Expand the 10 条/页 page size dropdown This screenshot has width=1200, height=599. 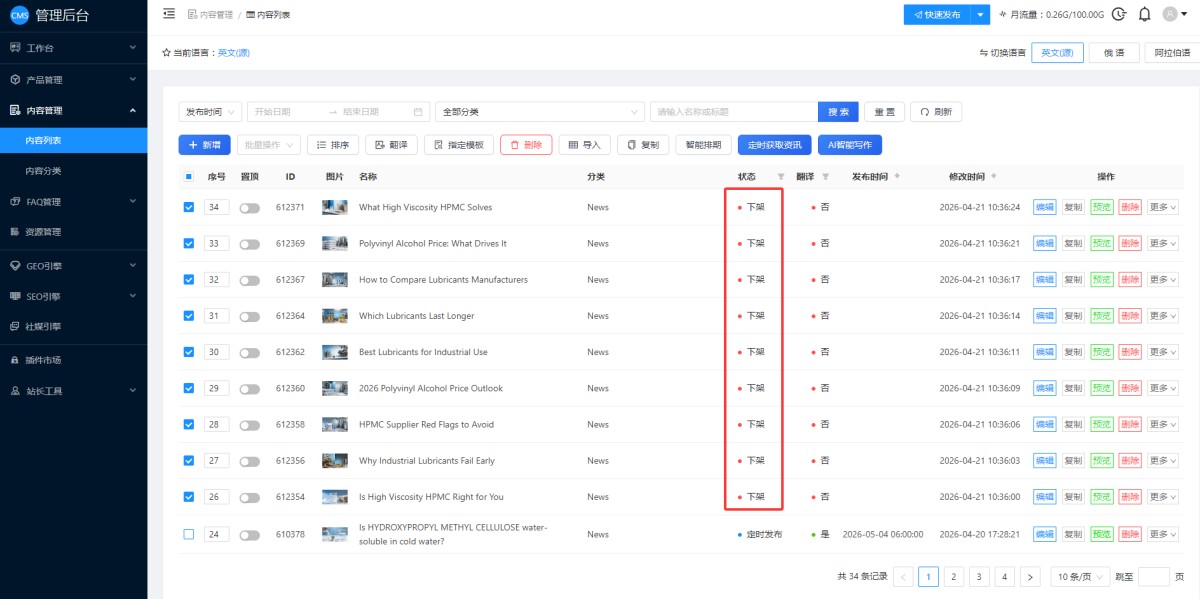point(1078,576)
